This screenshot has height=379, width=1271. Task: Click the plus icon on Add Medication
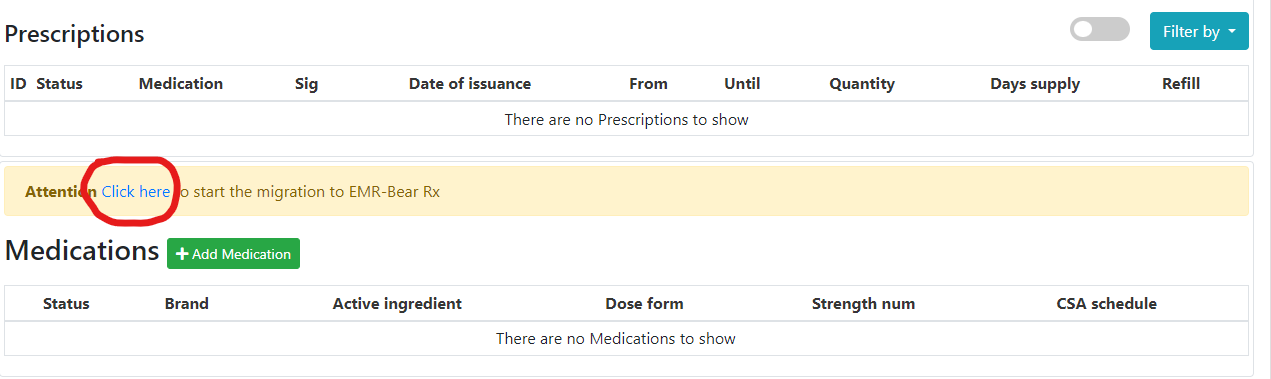(182, 254)
